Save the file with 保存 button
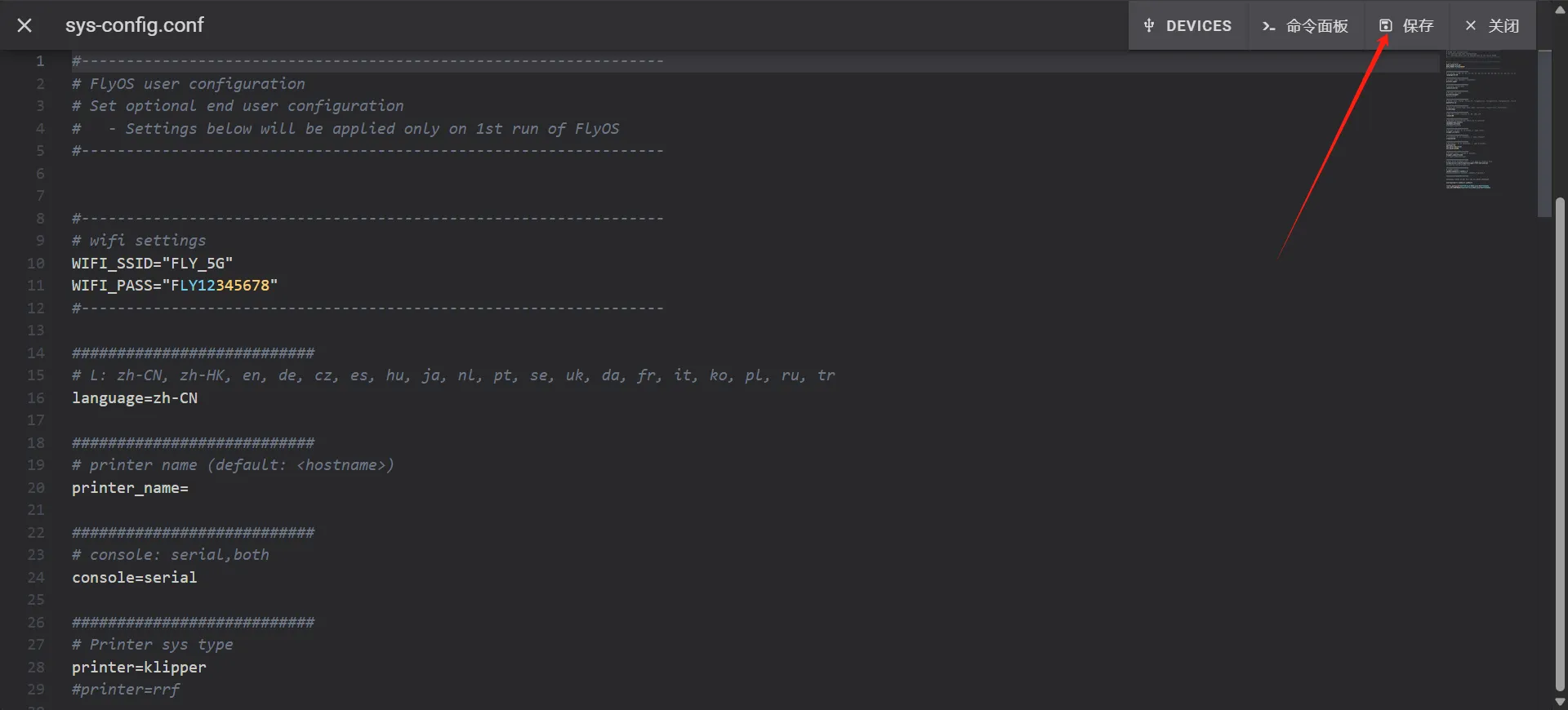 1407,26
